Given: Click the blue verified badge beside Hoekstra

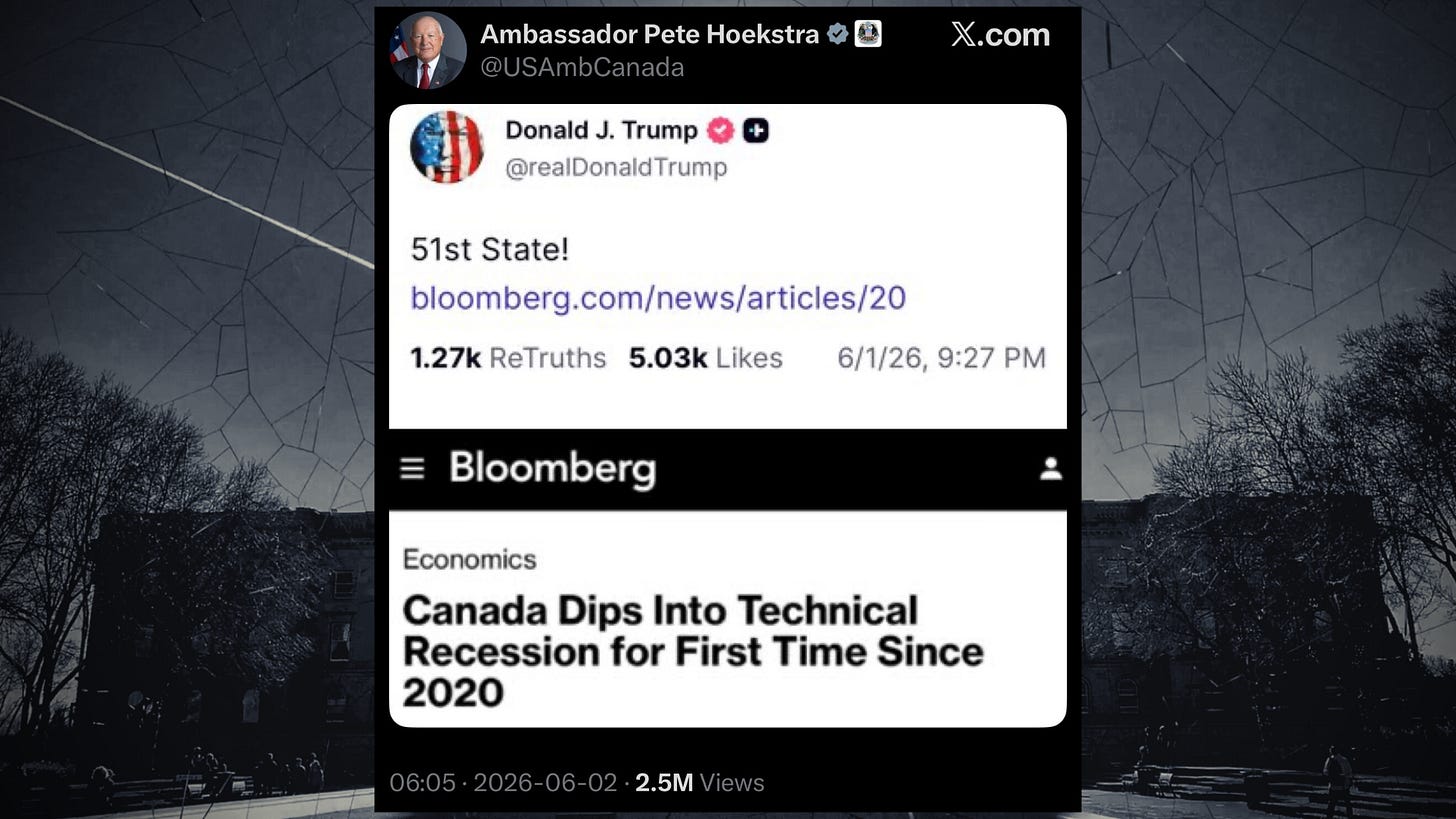Looking at the screenshot, I should 838,35.
